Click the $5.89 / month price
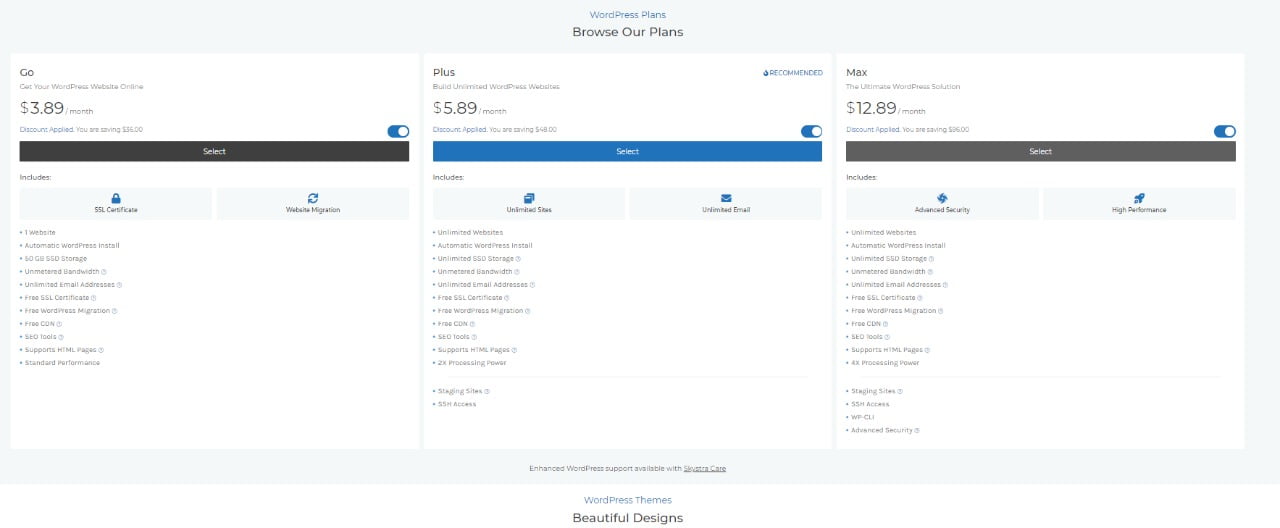Image resolution: width=1280 pixels, height=528 pixels. (470, 108)
